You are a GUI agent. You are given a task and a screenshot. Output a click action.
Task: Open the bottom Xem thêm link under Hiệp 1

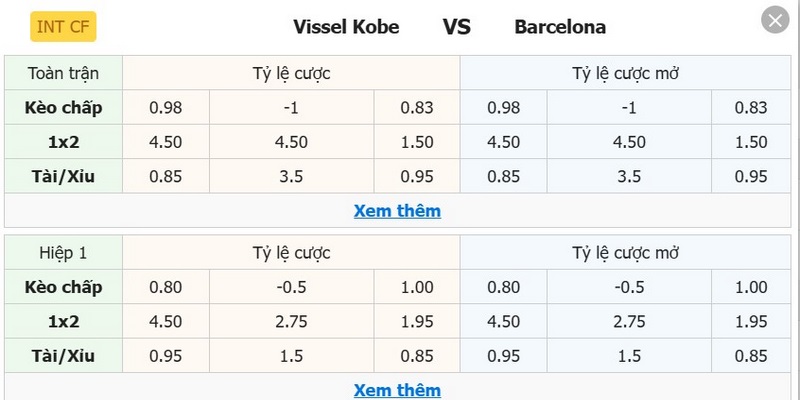pos(397,389)
